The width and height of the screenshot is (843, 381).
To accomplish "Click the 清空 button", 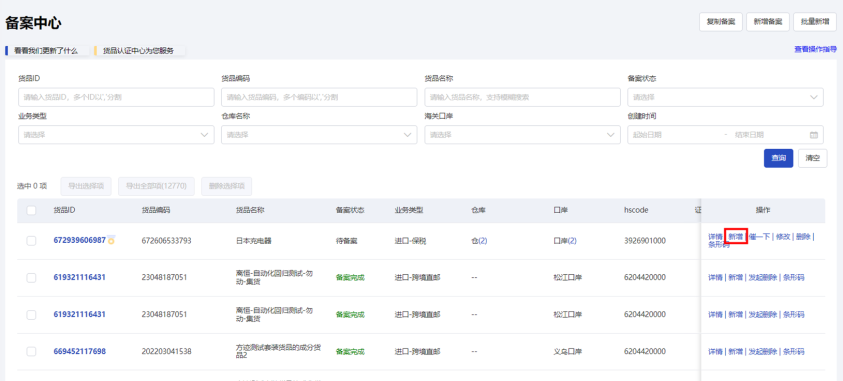I will (x=812, y=158).
